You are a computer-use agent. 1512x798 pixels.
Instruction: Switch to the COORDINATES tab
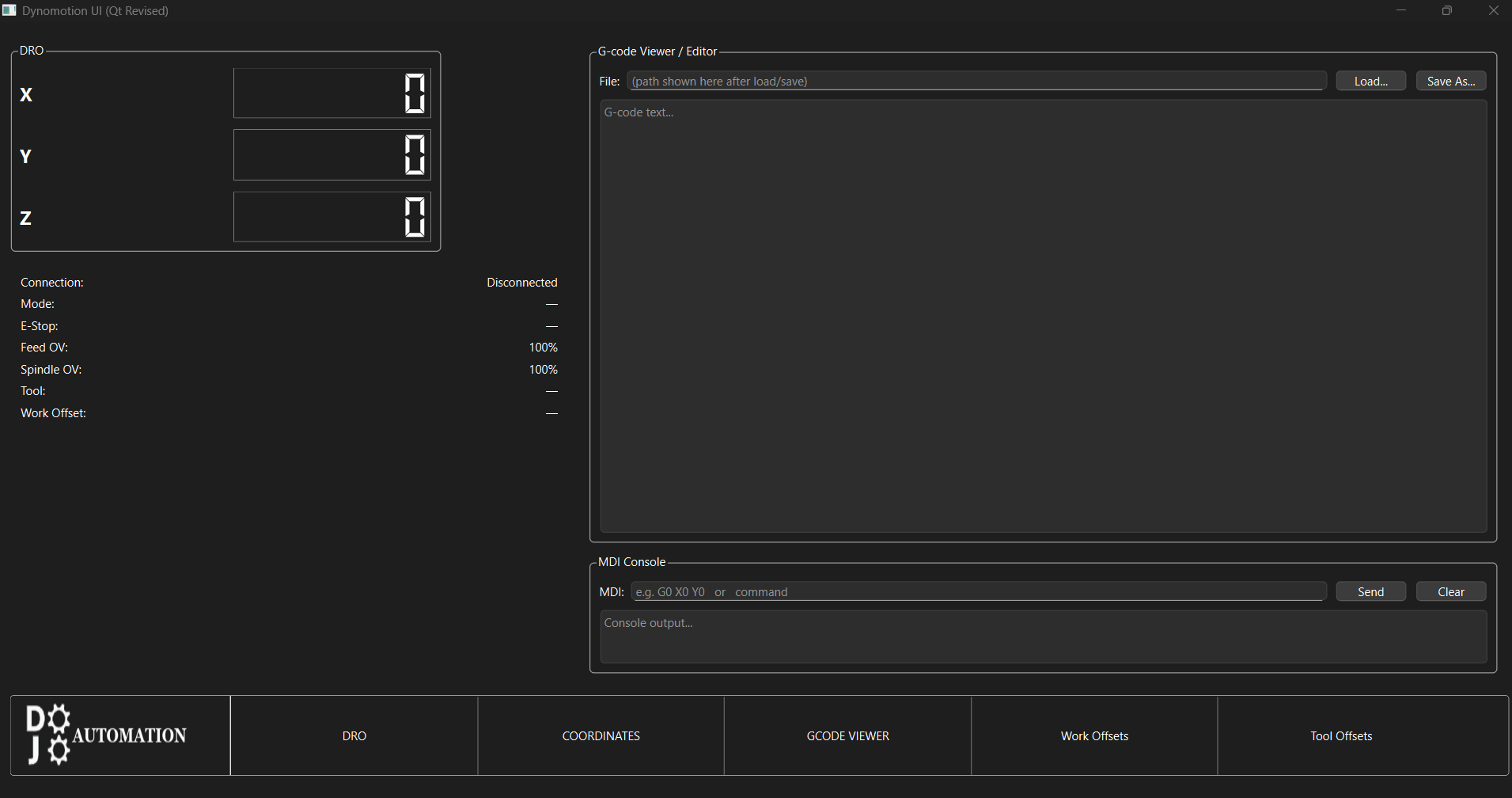click(x=601, y=735)
